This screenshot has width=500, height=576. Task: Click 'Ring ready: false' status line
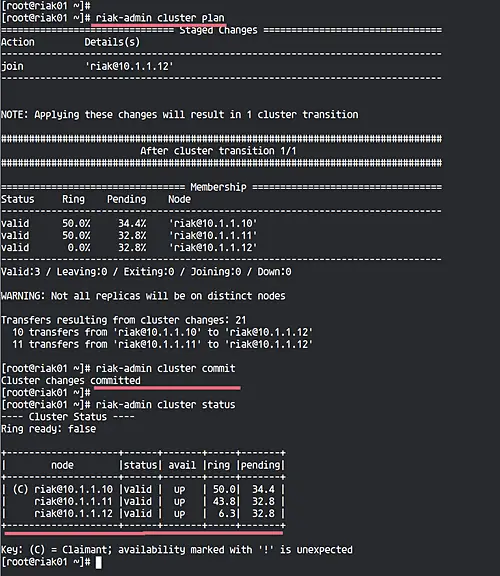coord(48,429)
